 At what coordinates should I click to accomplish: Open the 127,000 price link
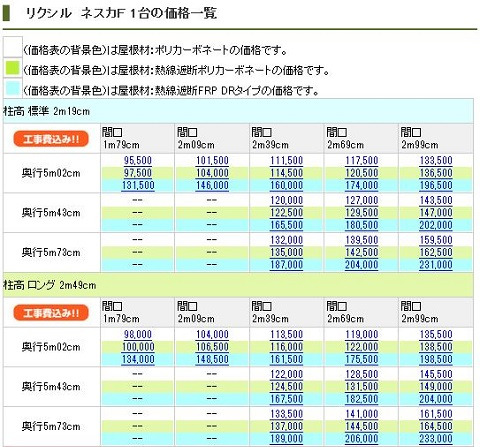[x=361, y=200]
